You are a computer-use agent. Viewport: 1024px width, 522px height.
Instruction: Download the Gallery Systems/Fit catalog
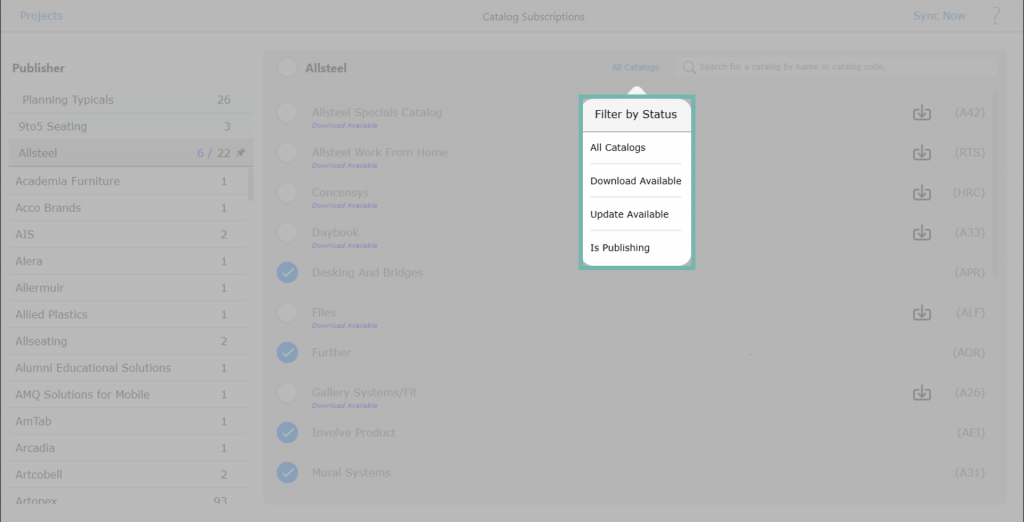tap(921, 393)
